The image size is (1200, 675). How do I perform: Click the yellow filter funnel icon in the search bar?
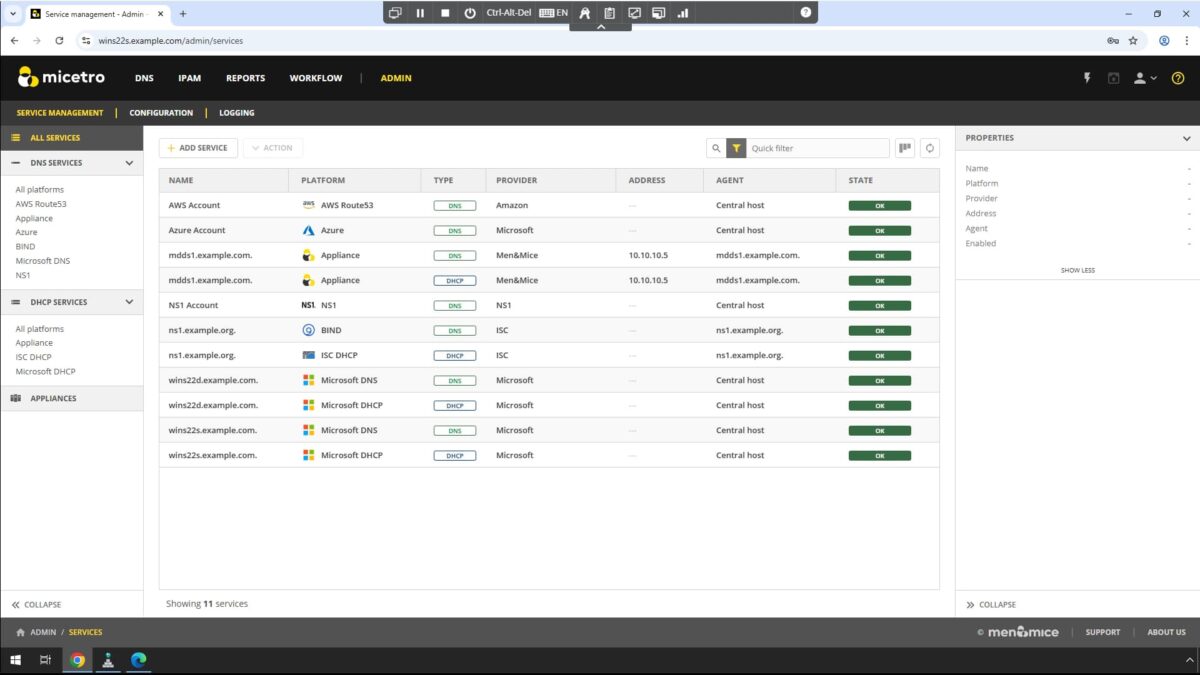737,147
